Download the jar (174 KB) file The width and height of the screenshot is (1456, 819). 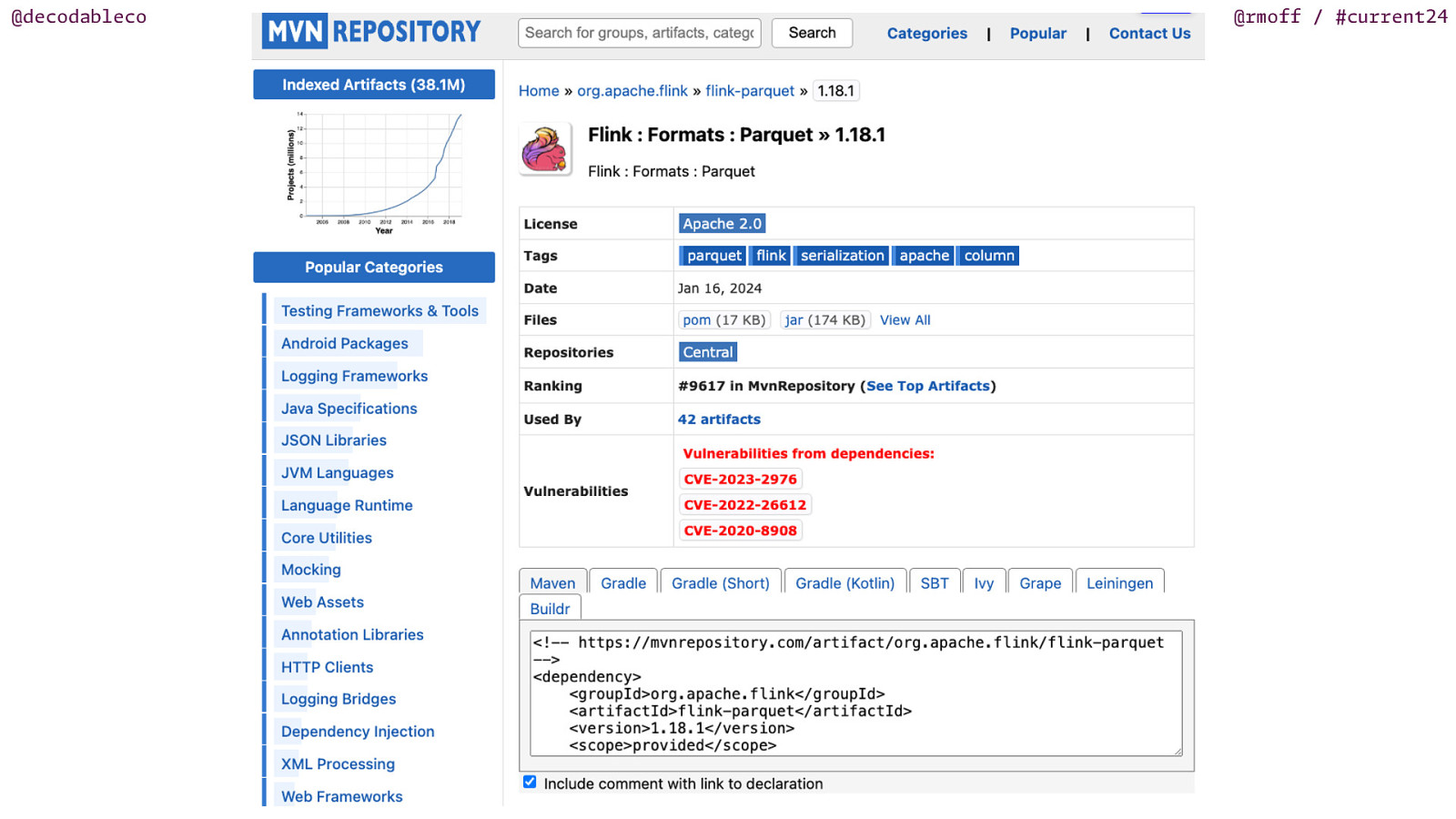pos(825,320)
